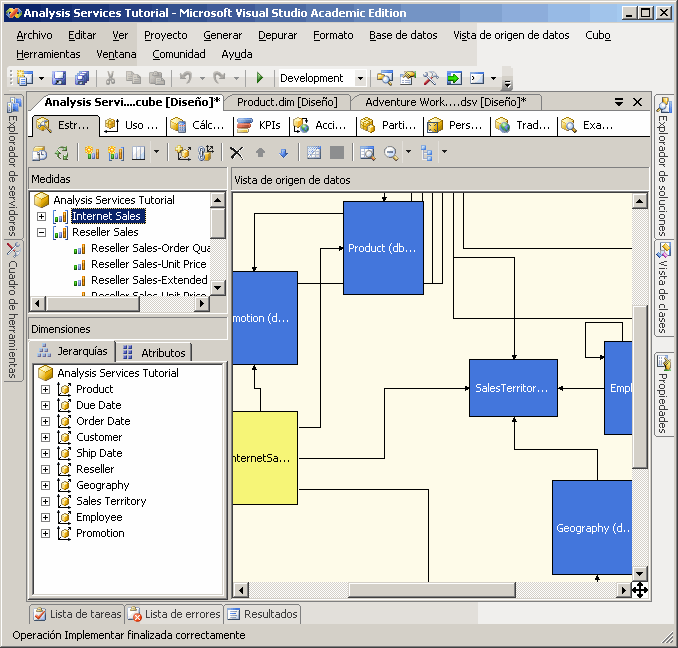Click the Show Tables icon
Screen dimensions: 678x648
pyautogui.click(x=313, y=153)
